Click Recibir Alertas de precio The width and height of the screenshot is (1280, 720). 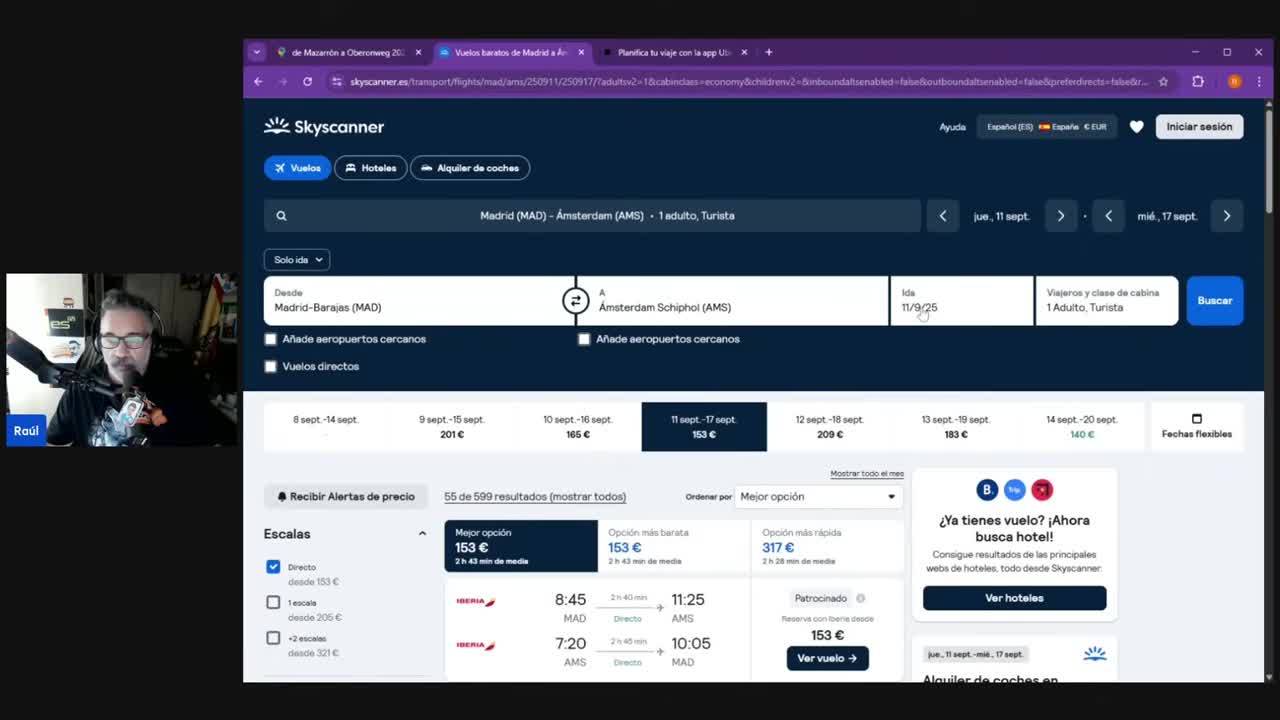point(345,497)
